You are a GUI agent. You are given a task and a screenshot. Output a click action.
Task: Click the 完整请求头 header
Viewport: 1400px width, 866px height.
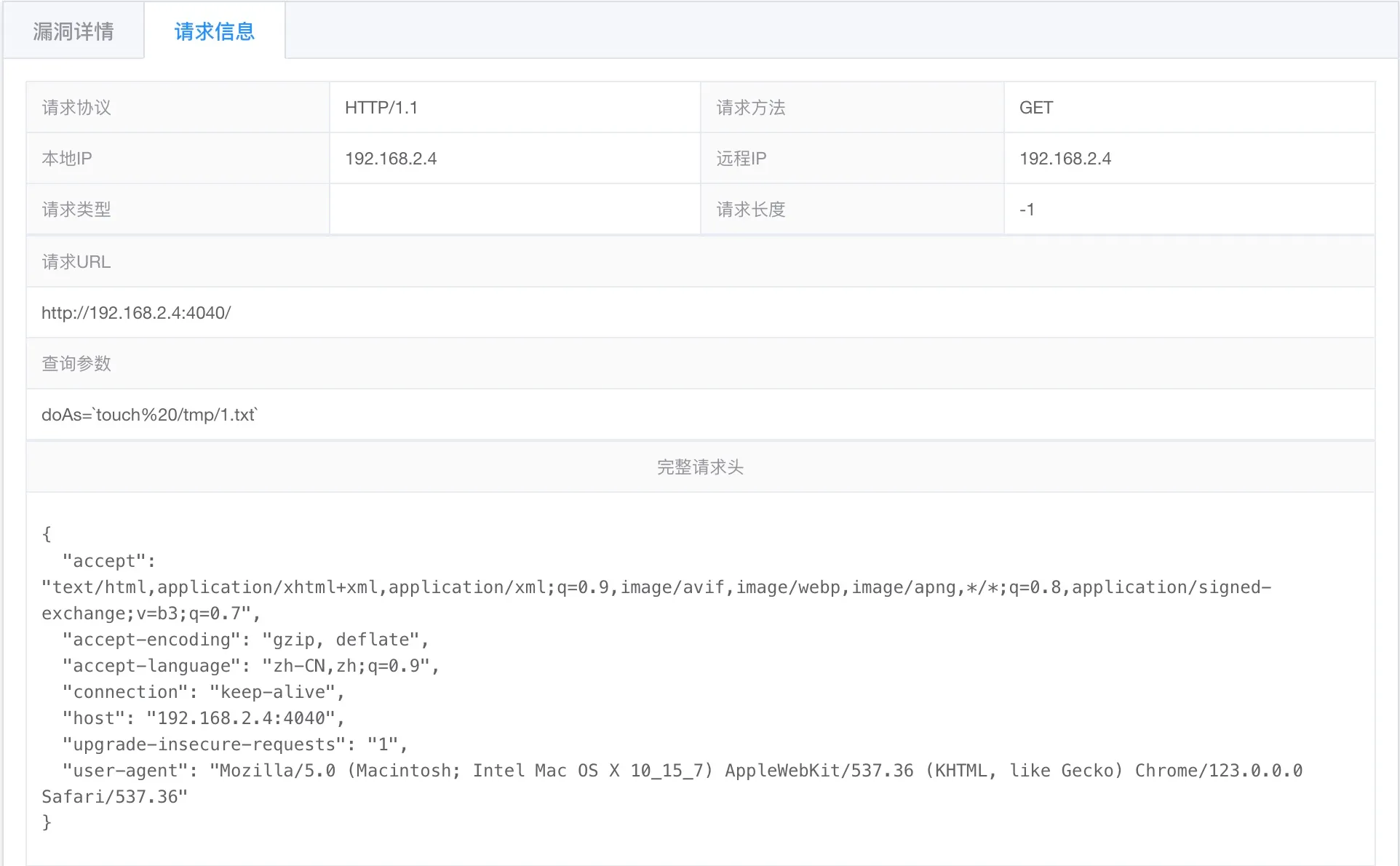click(x=701, y=467)
